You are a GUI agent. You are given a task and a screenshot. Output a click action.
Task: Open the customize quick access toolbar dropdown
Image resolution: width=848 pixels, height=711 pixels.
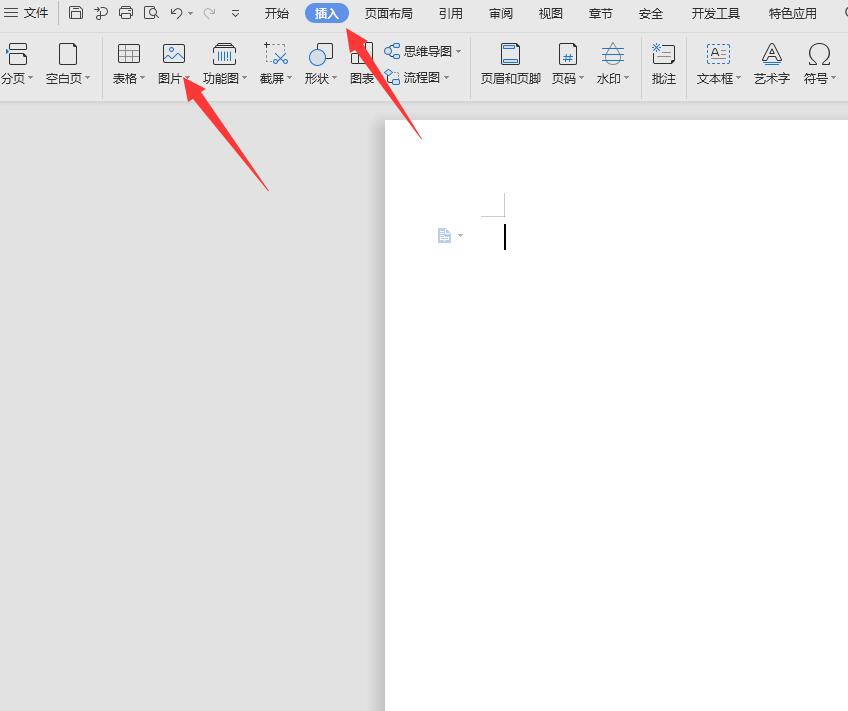click(235, 14)
